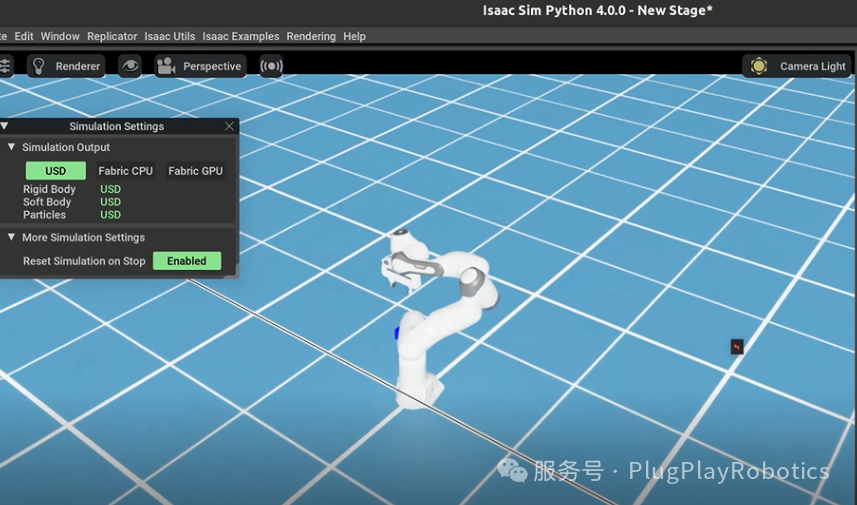Toggle Reset Simulation on Stop Enabled
Screen dimensions: 857x505
tap(187, 261)
